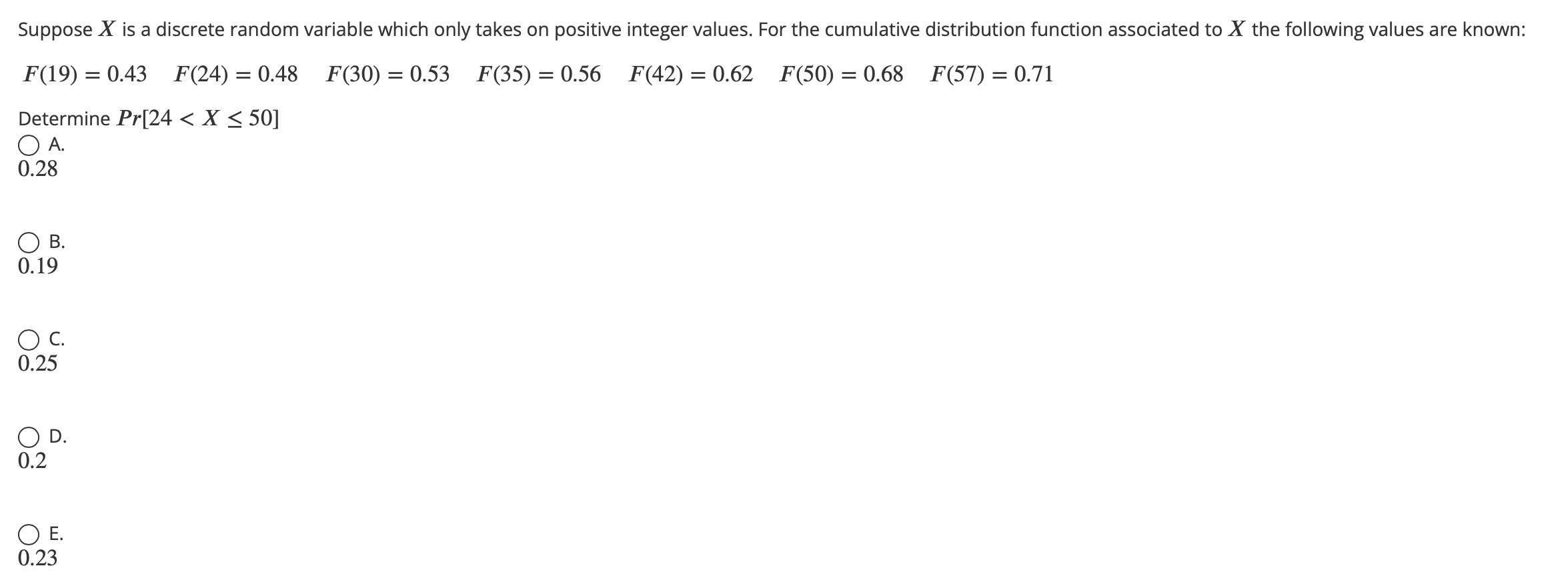Click the expression Pr[24 < X ≤ 50]
The height and width of the screenshot is (580, 1568).
click(197, 119)
